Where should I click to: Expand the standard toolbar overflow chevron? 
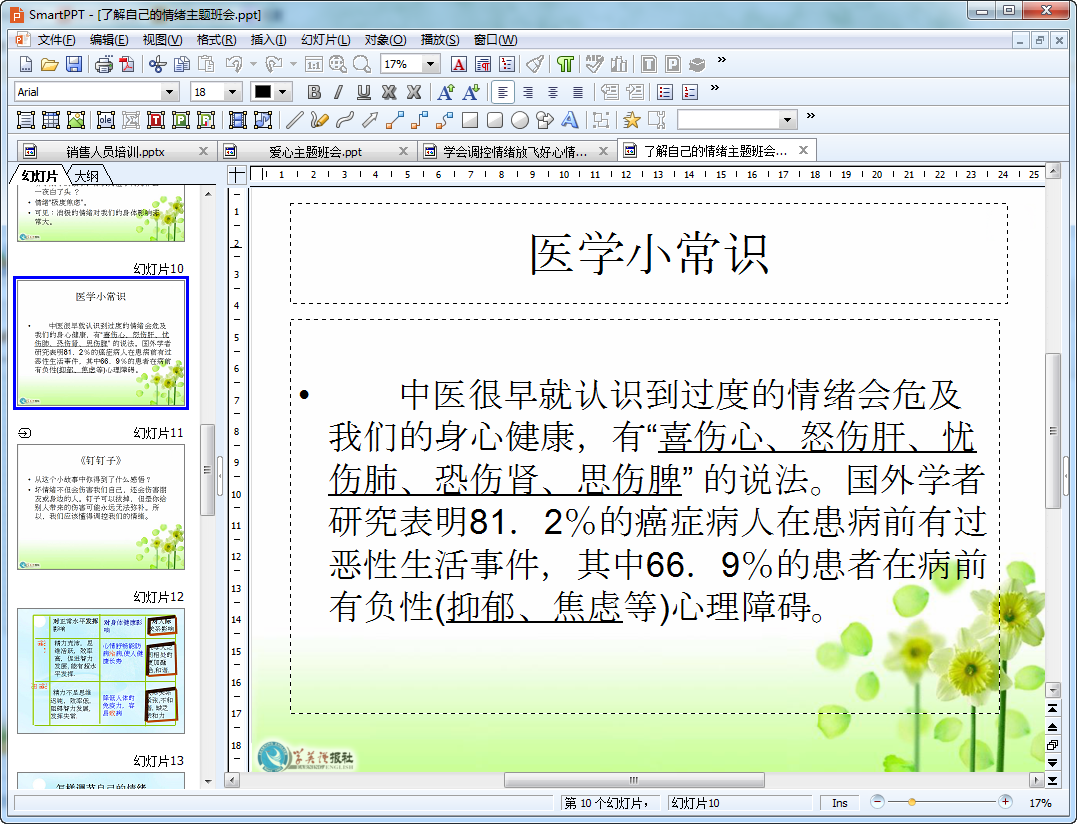(x=721, y=60)
